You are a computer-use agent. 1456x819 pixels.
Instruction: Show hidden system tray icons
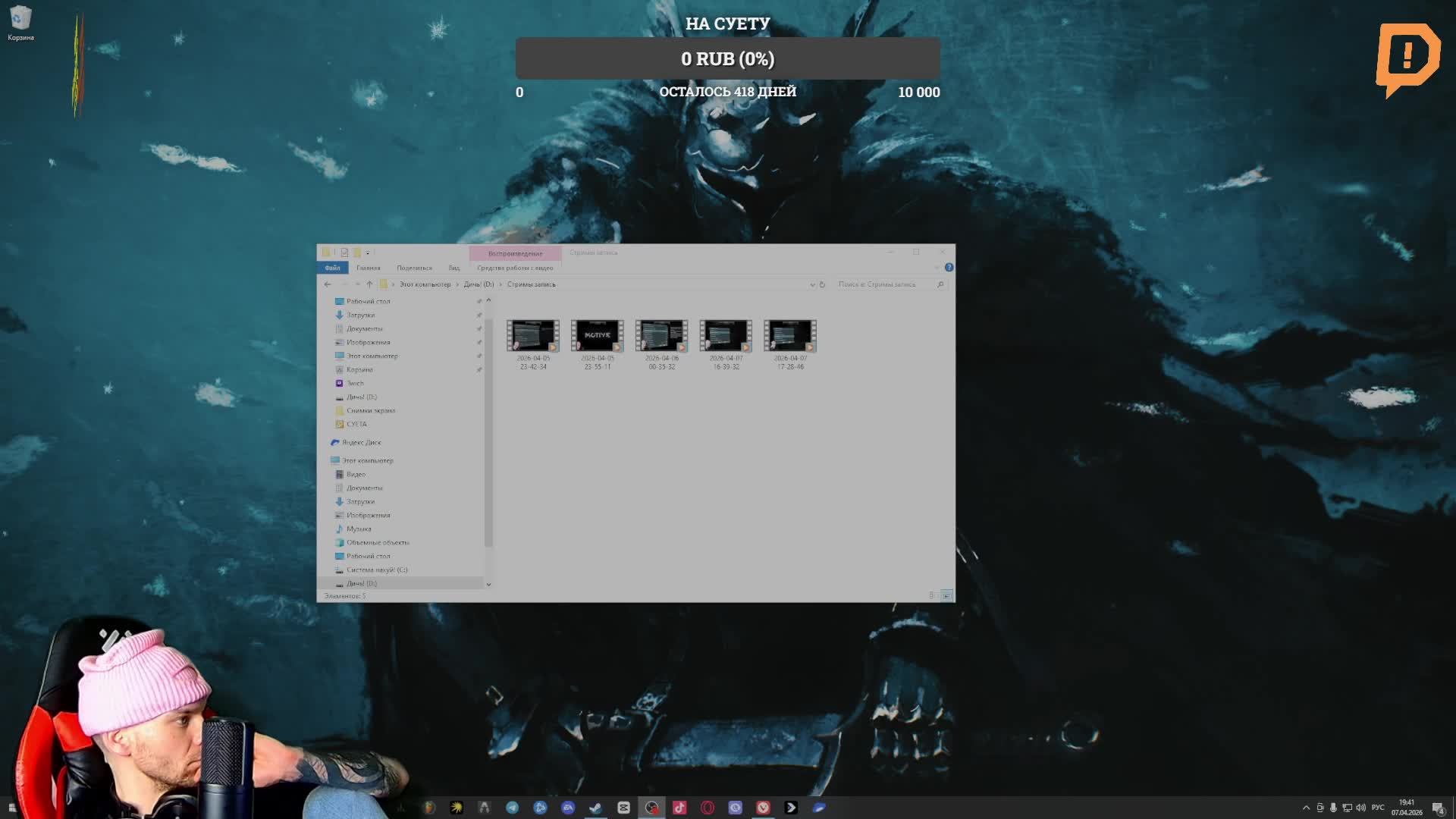1306,808
